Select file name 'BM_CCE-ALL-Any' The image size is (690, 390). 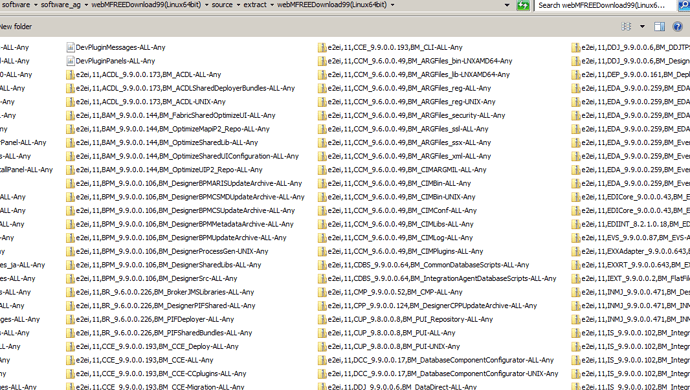coord(187,360)
